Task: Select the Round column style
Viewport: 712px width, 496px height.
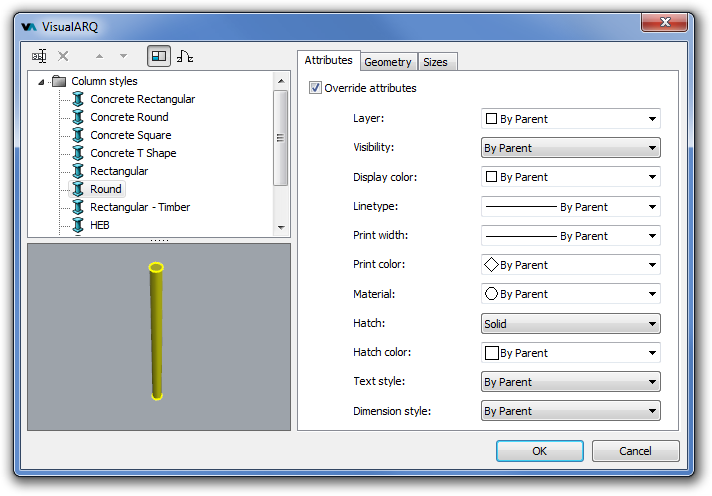Action: coord(106,189)
